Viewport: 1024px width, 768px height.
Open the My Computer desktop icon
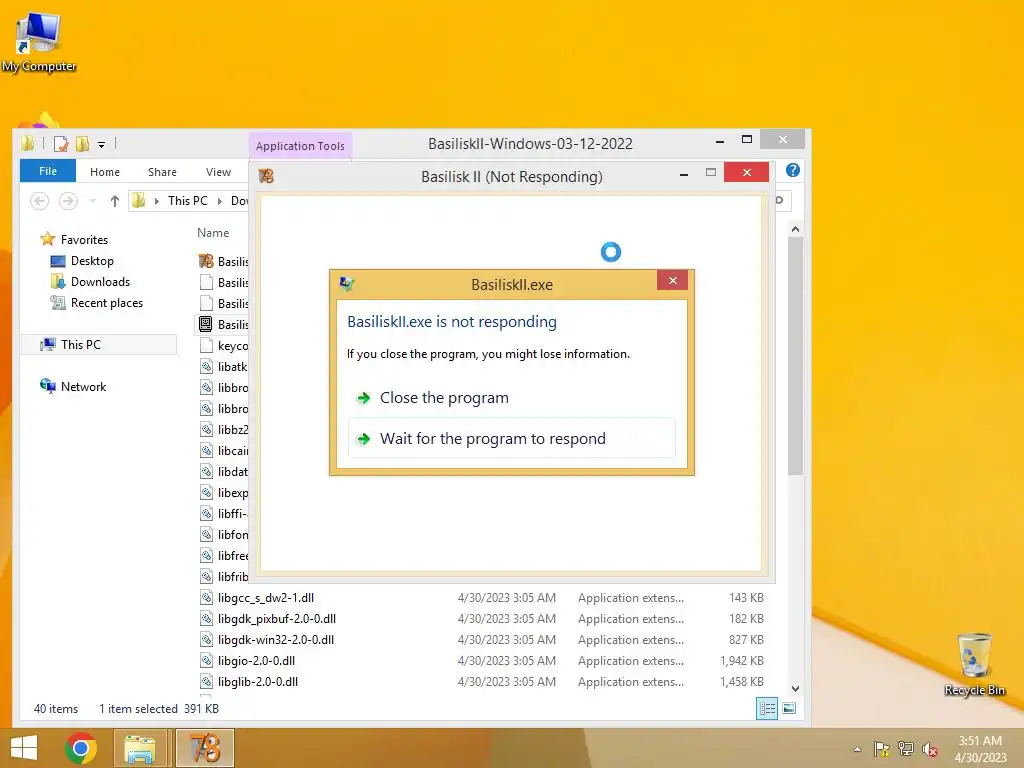(39, 41)
